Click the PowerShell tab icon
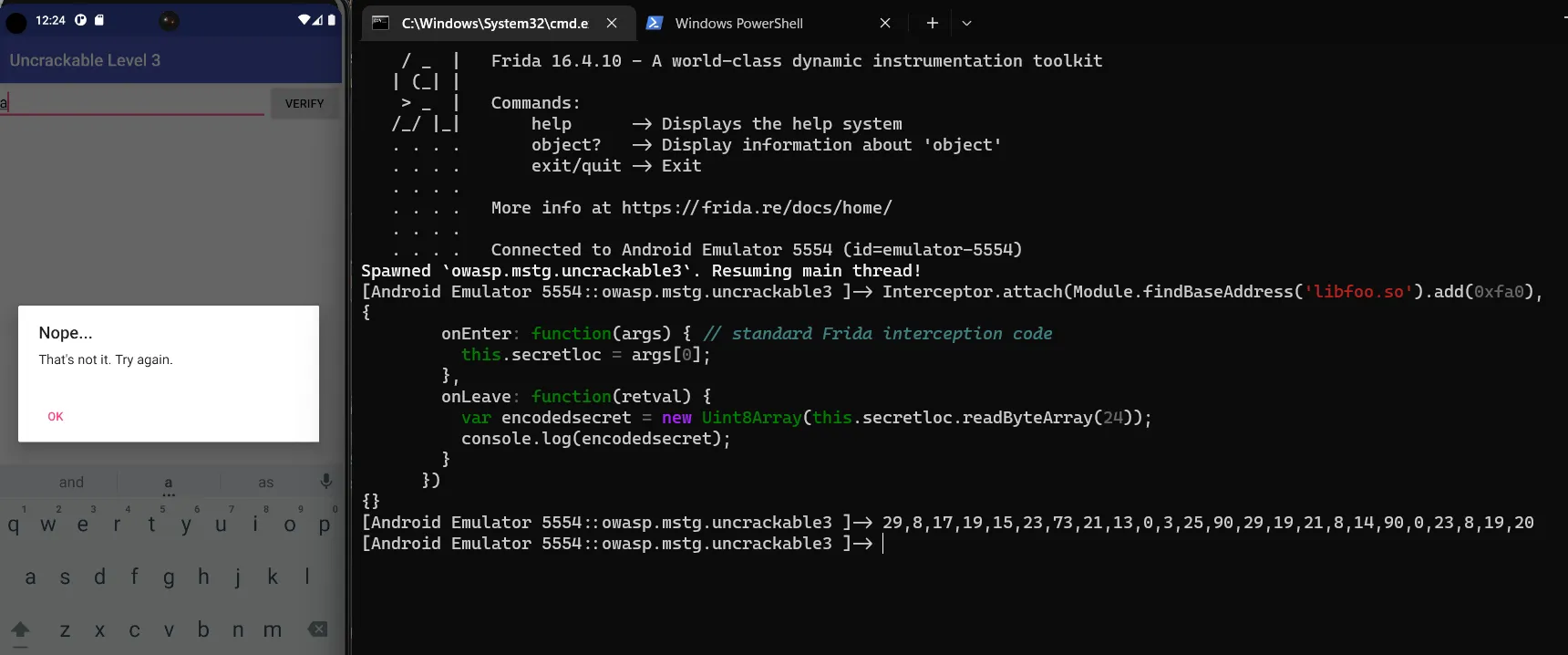Viewport: 1568px width, 655px height. tap(655, 23)
